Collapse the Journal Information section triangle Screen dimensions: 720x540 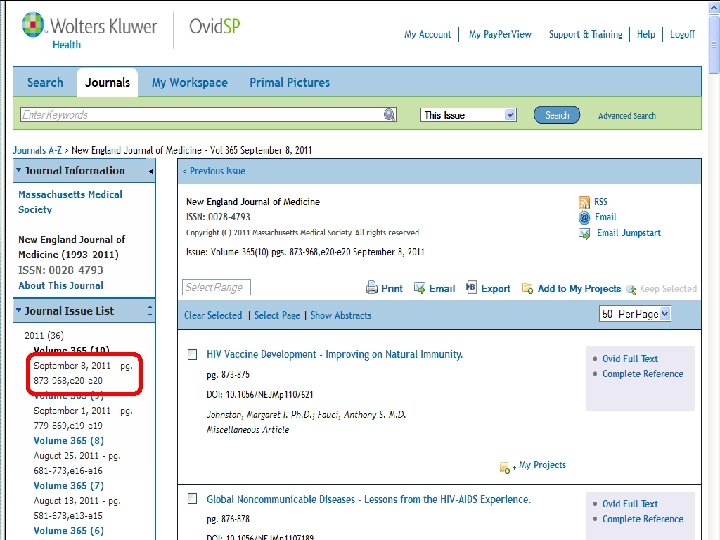pos(18,170)
